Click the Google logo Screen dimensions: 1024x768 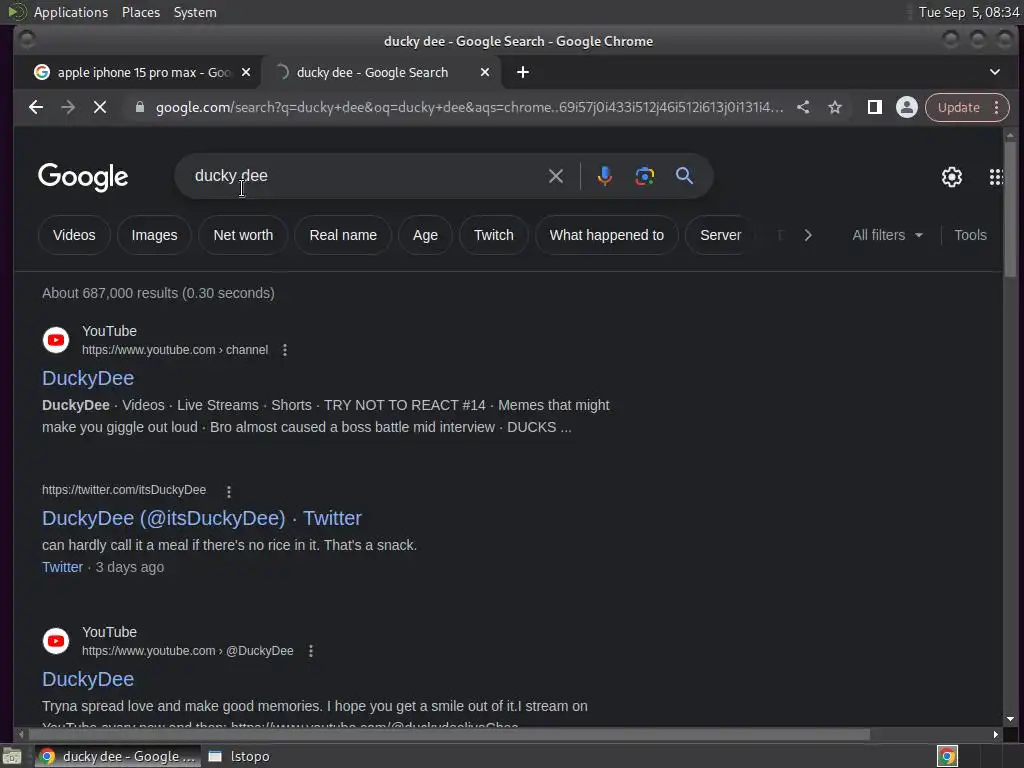pyautogui.click(x=83, y=177)
